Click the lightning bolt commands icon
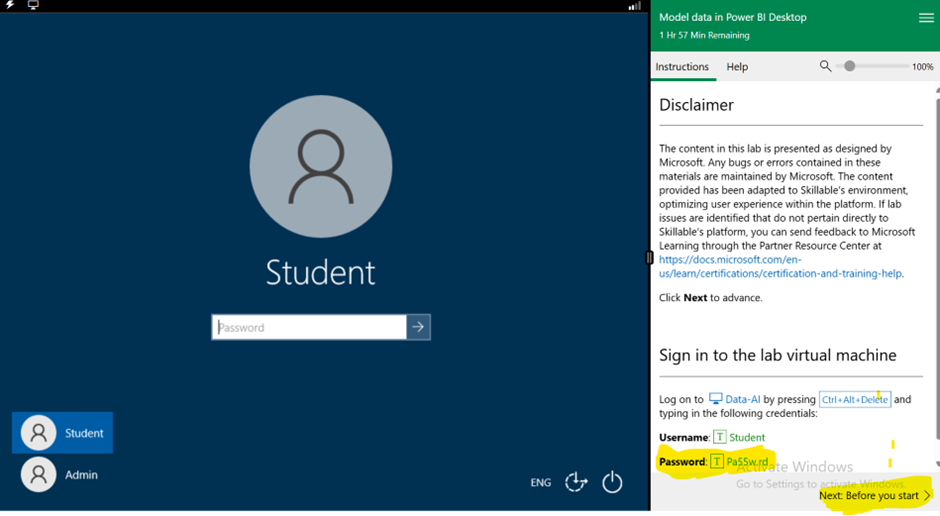Image resolution: width=940 pixels, height=516 pixels. [10, 5]
